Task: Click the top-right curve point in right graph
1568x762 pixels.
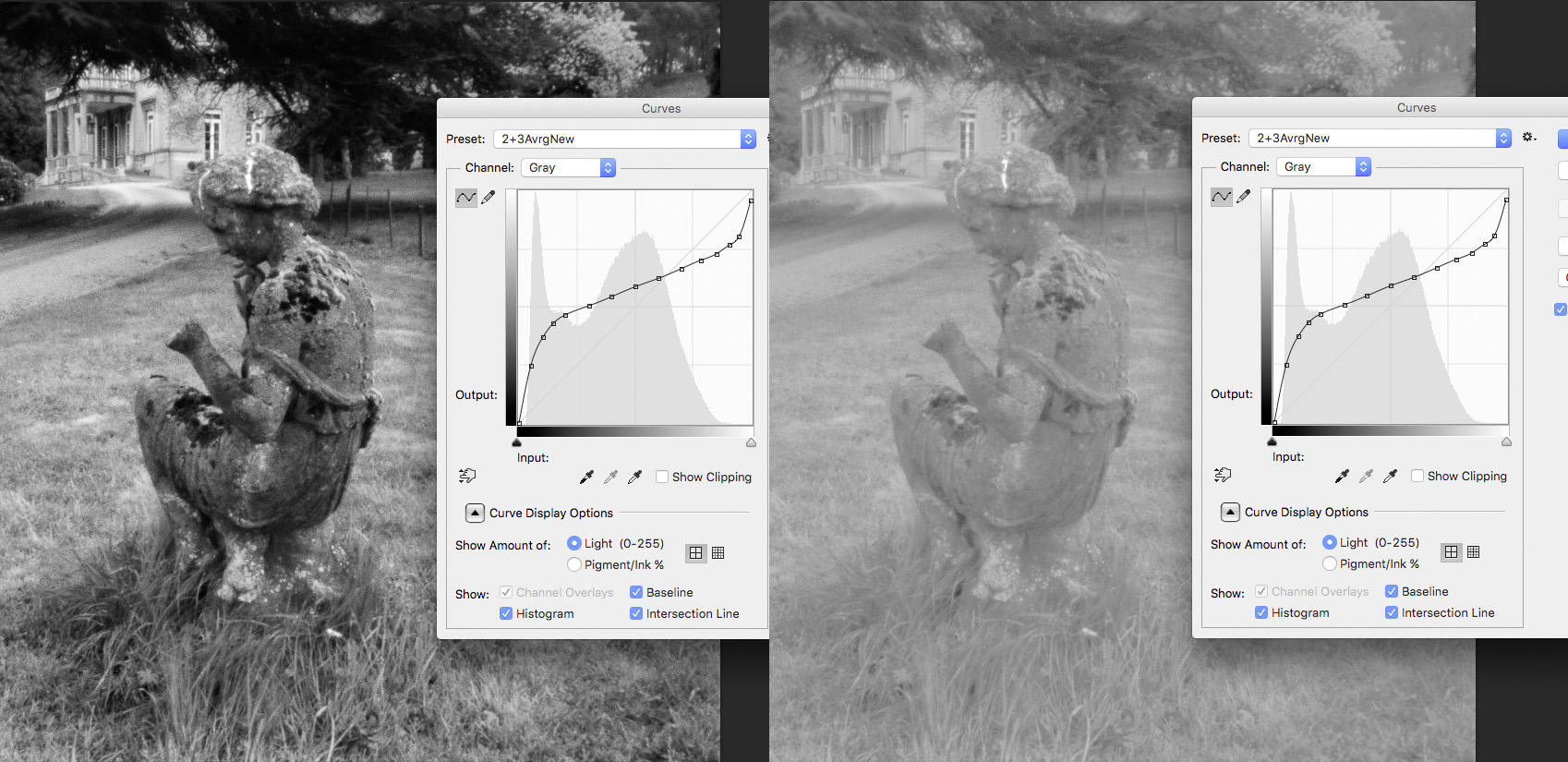Action: tap(1506, 200)
